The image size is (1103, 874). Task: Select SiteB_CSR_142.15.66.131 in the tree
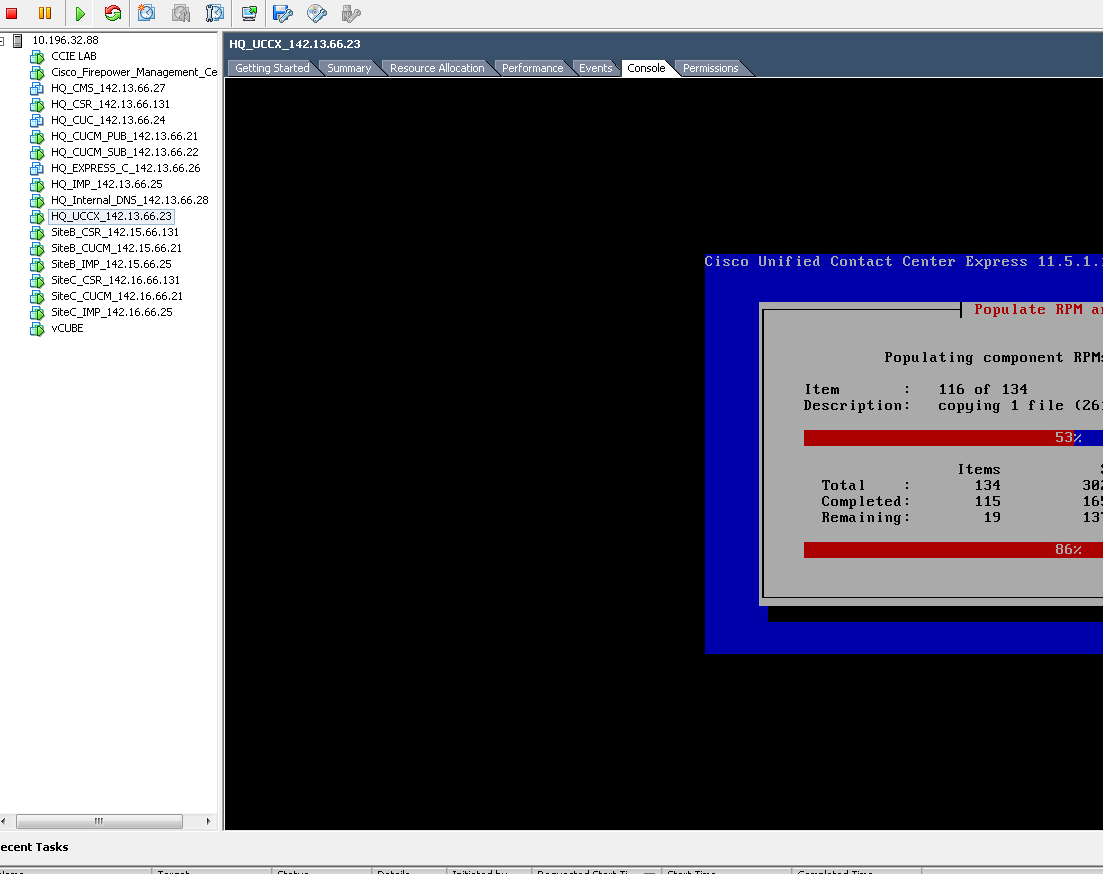(x=115, y=232)
